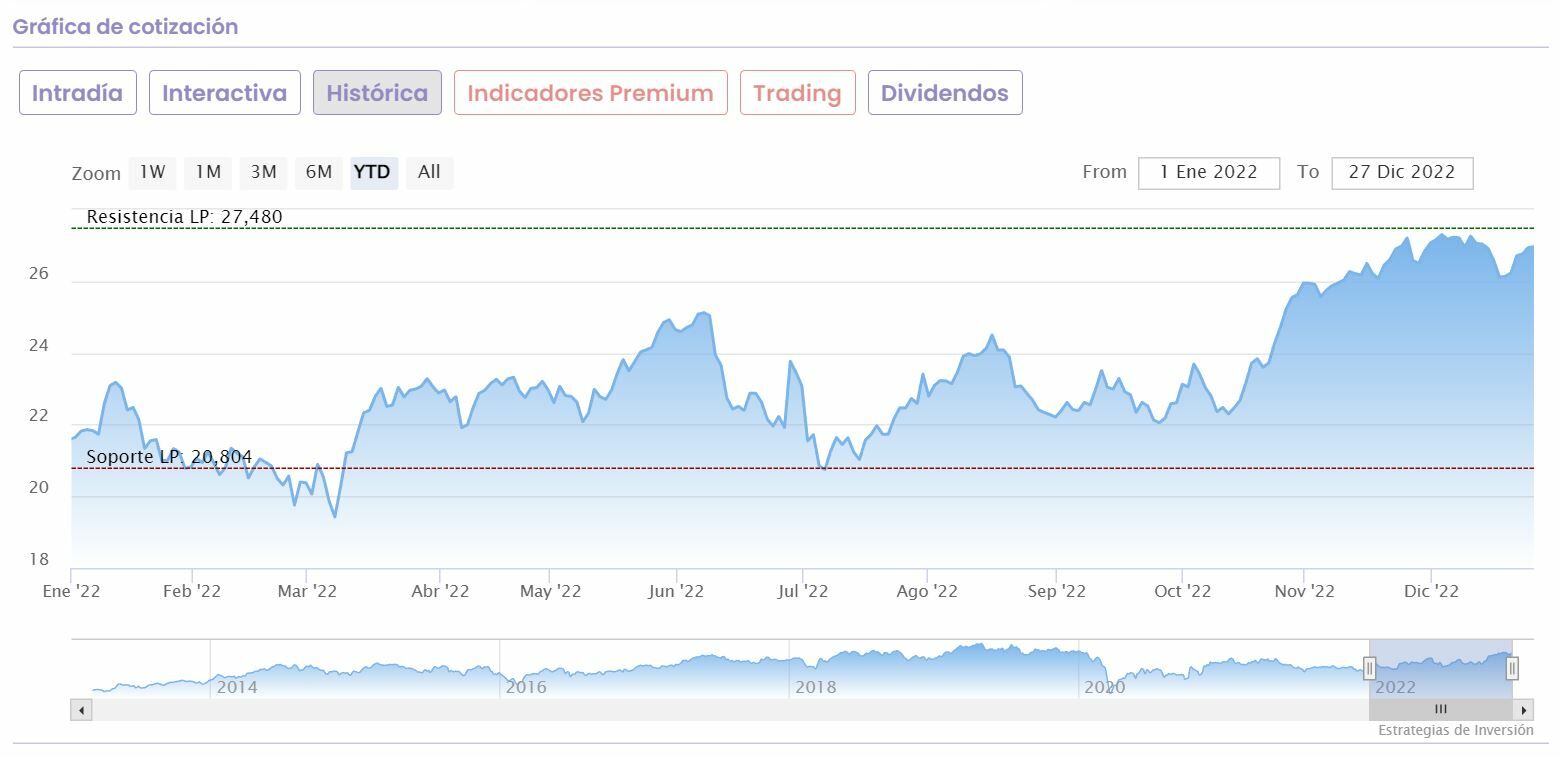Set zoom range to 1M
The height and width of the screenshot is (757, 1561).
pos(208,172)
